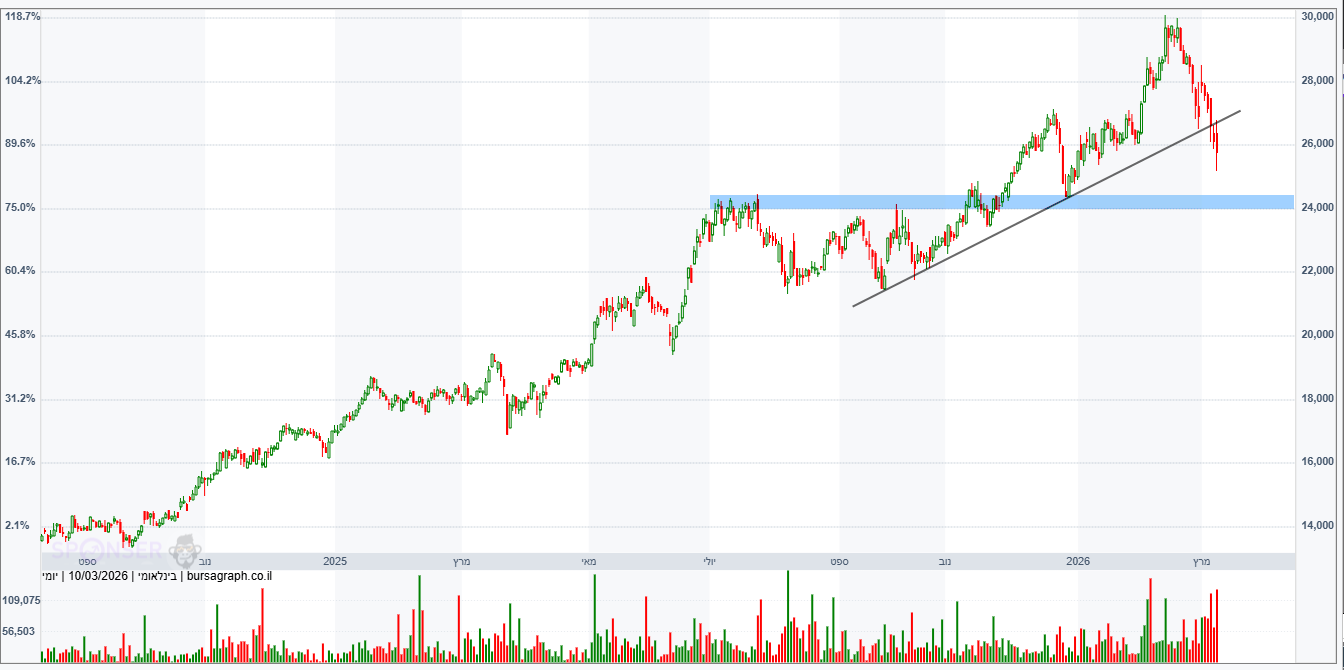Select the gray ascending trendline
This screenshot has height=670, width=1344.
tap(1046, 208)
